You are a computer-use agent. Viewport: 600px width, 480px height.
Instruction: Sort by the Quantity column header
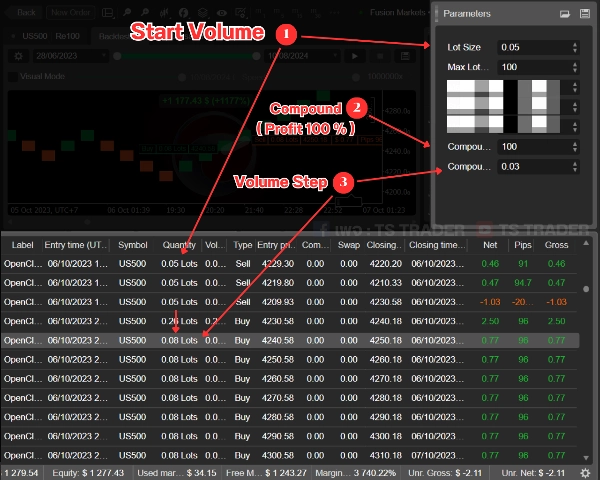pos(178,245)
